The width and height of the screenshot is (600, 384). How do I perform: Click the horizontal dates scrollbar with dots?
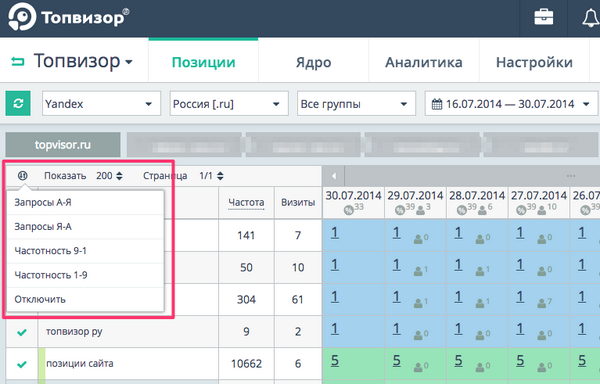tap(473, 176)
